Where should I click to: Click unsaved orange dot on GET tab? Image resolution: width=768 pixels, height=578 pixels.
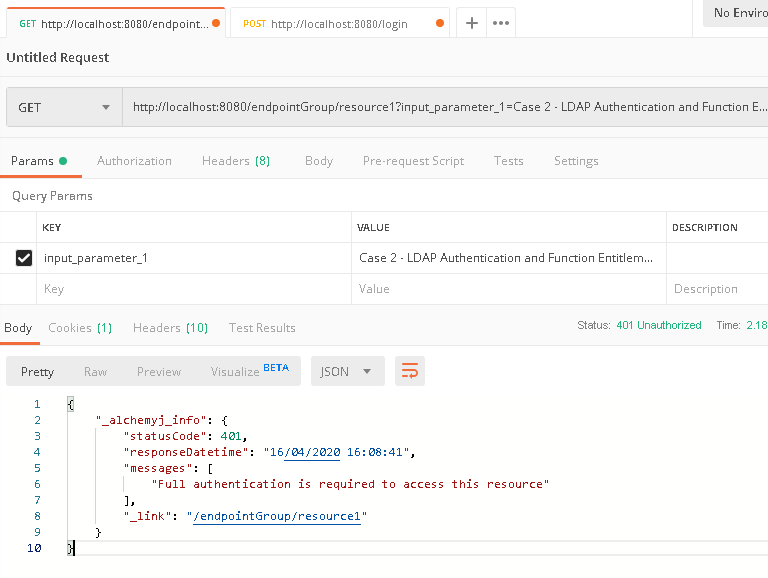click(x=216, y=24)
